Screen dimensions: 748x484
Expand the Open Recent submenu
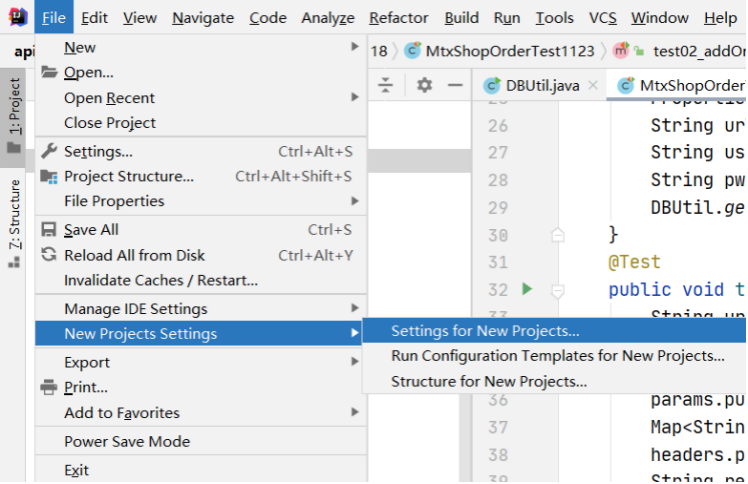[x=354, y=97]
